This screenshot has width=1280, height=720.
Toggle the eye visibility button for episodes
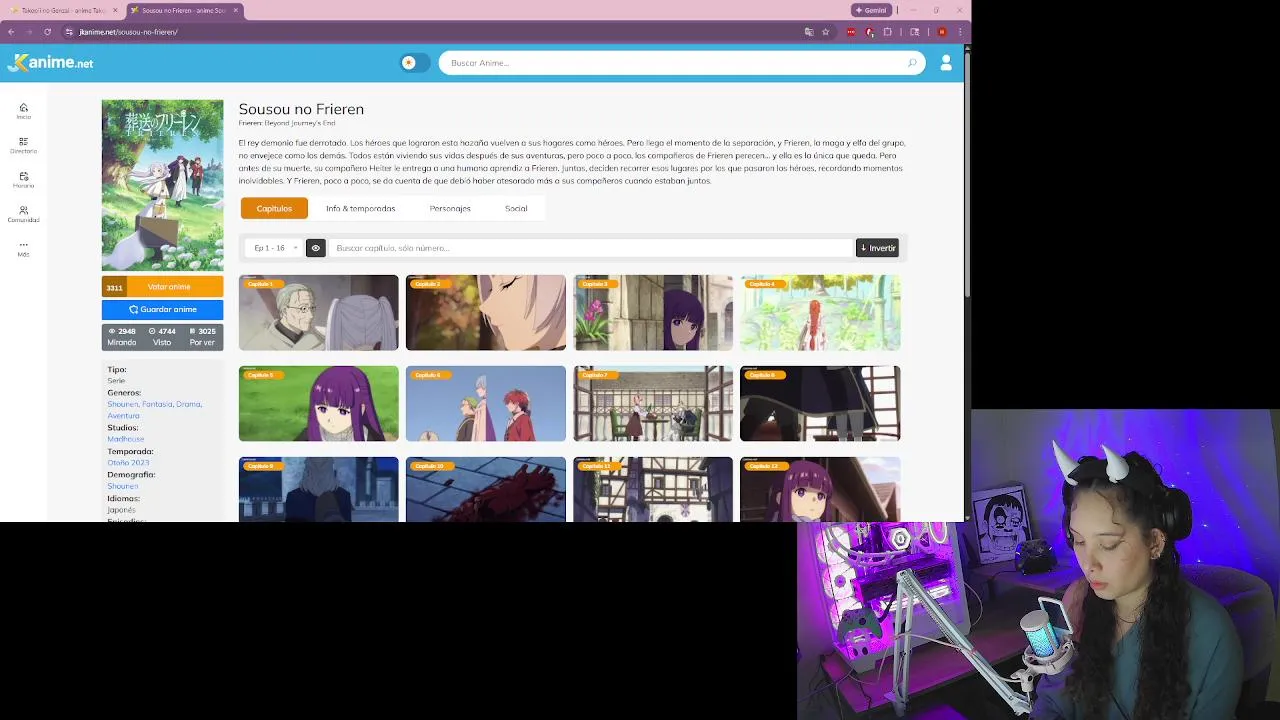(316, 248)
